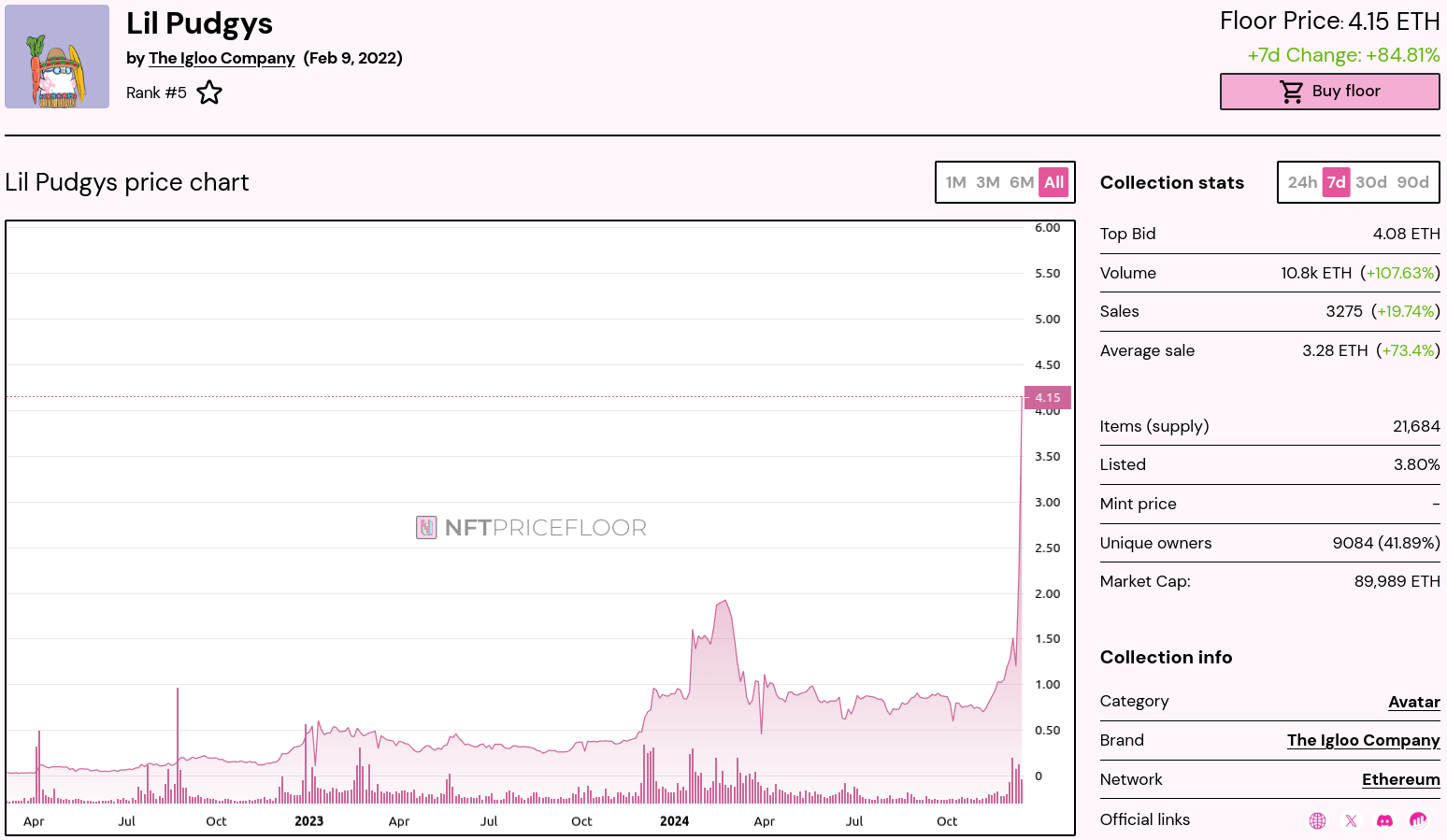Open the Discord official link
Image resolution: width=1447 pixels, height=840 pixels.
tap(1384, 820)
